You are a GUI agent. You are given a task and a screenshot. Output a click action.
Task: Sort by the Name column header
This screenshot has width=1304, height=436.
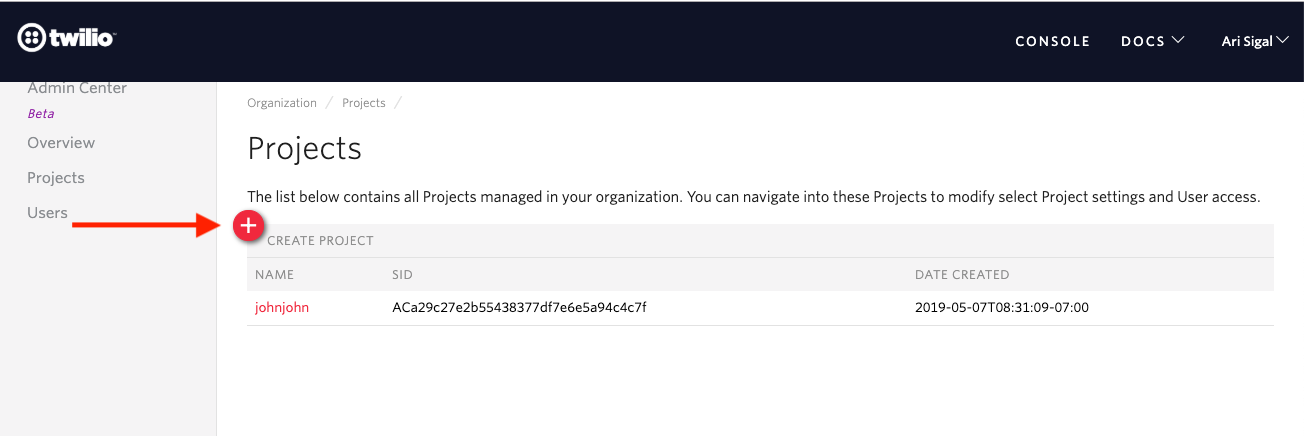(275, 274)
